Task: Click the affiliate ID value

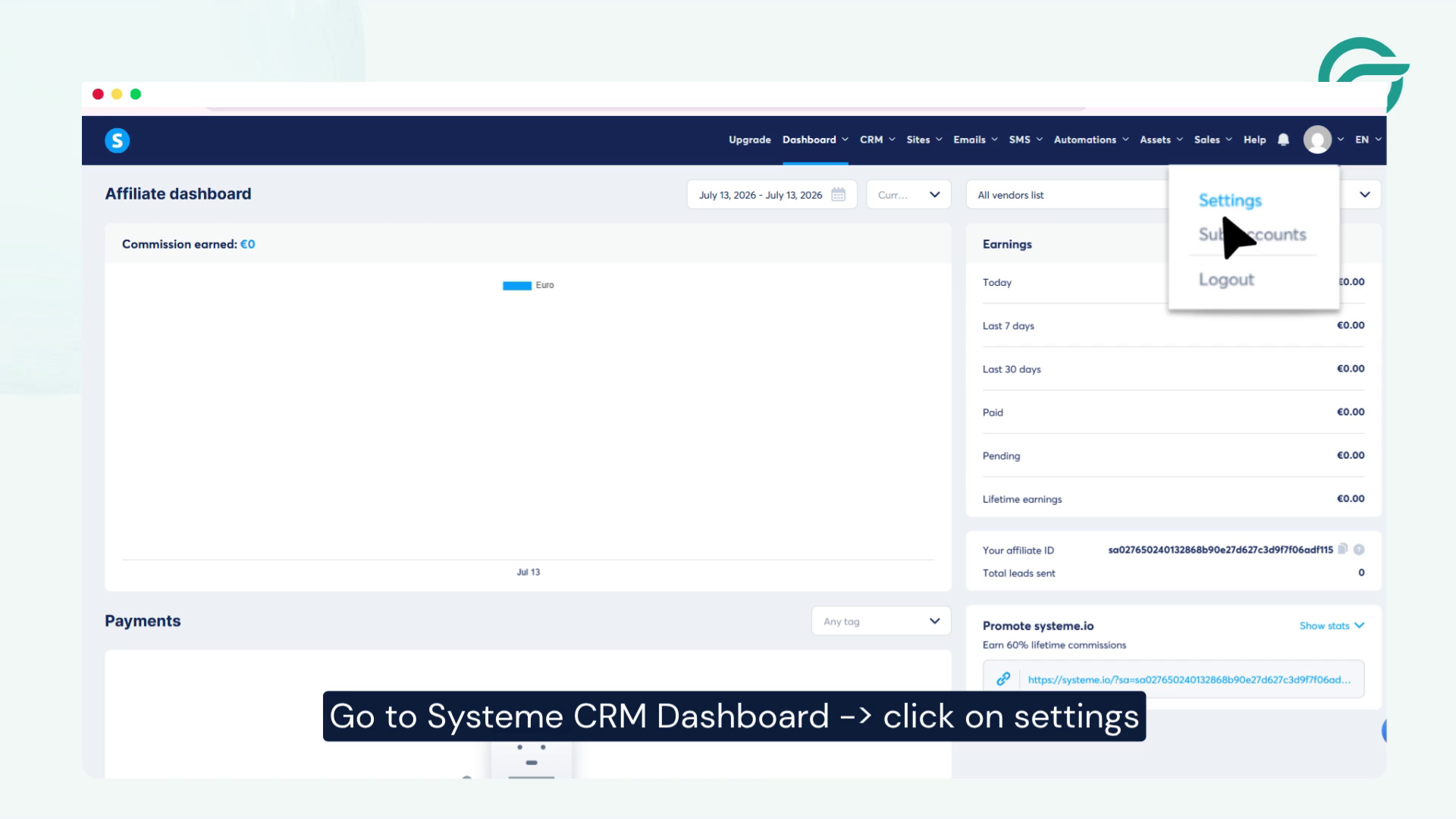Action: (x=1220, y=550)
